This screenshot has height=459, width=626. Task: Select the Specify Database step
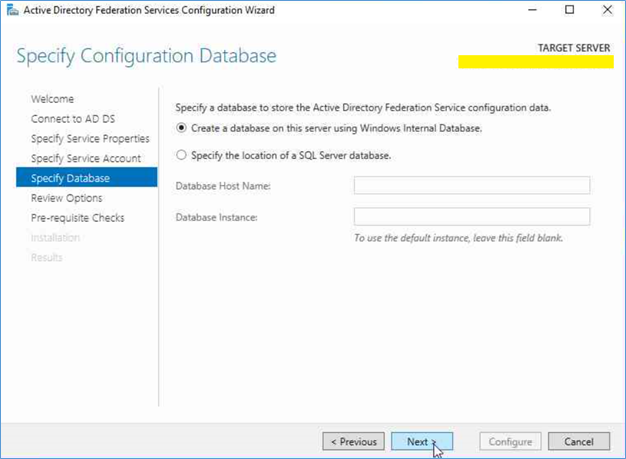(87, 178)
